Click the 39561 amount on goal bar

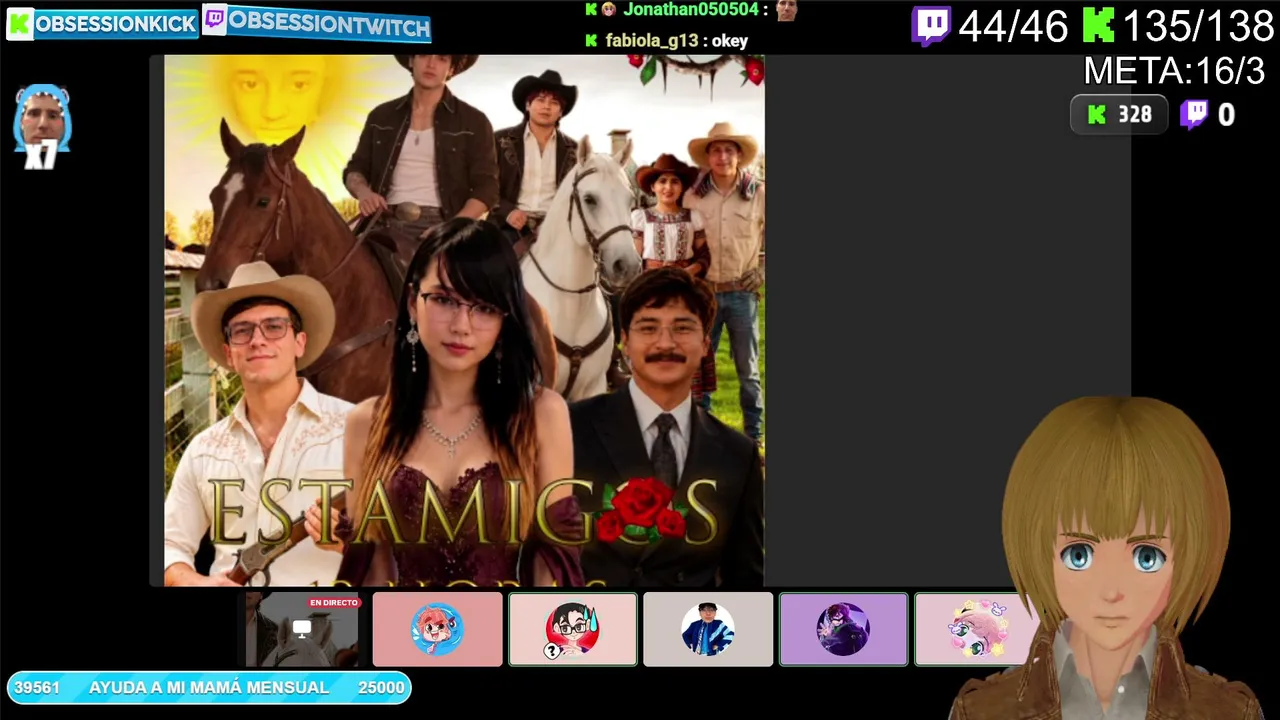coord(37,688)
